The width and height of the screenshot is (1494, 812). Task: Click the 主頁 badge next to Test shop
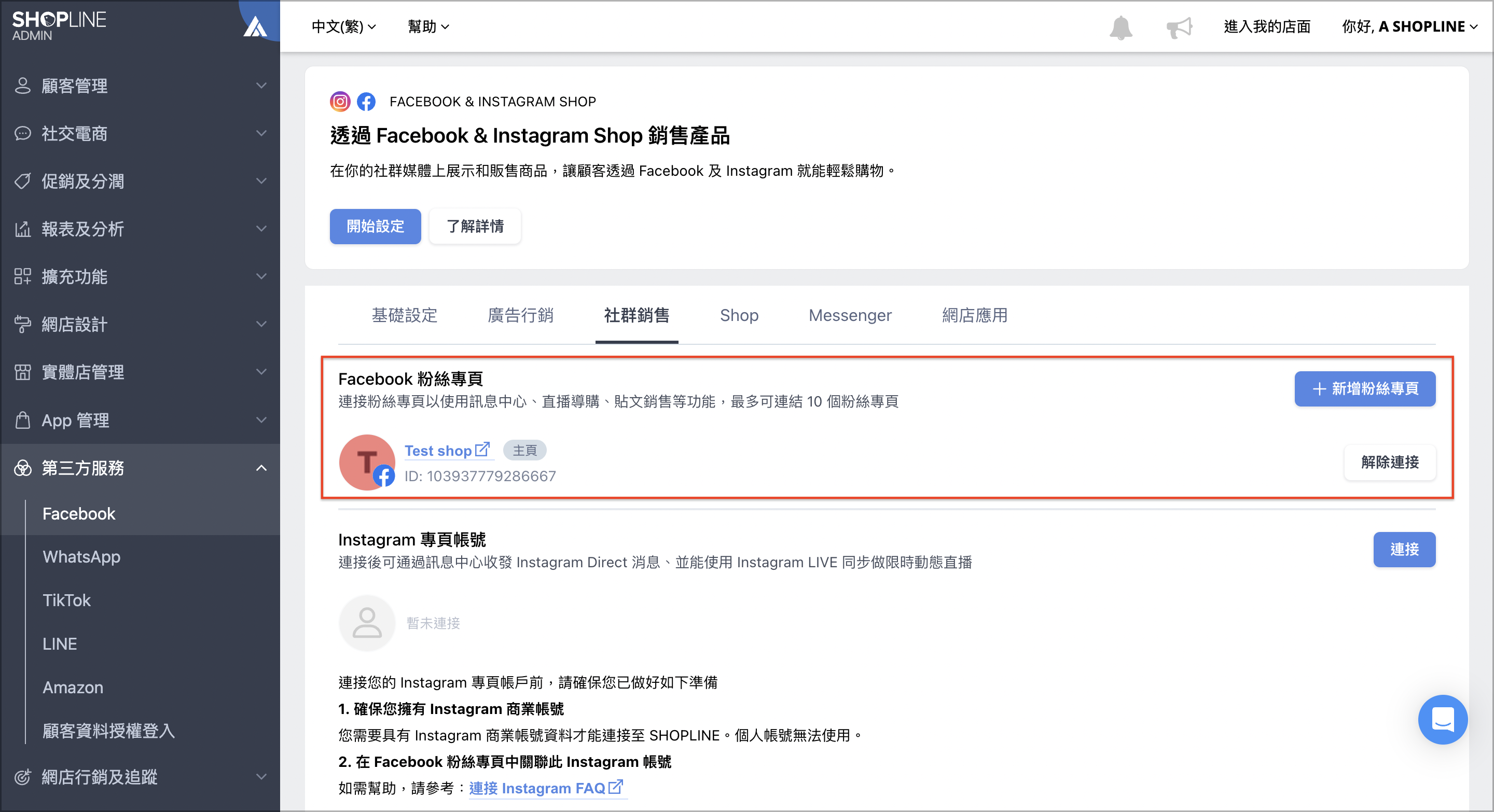click(525, 450)
